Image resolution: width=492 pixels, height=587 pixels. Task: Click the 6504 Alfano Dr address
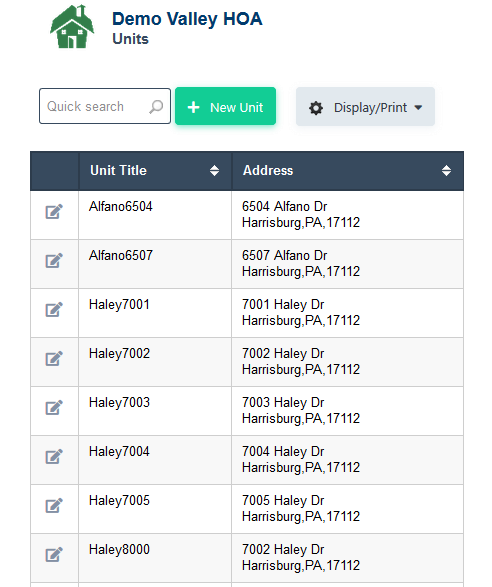285,206
